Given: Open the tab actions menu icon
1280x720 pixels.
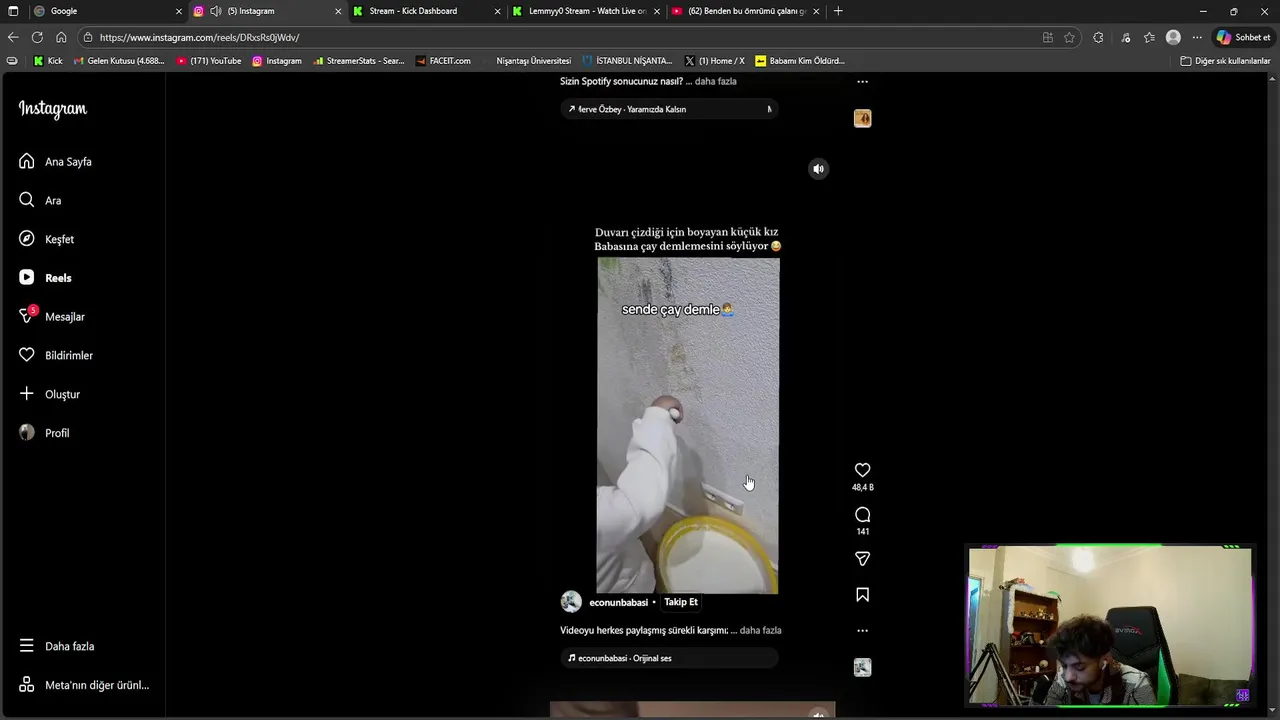Looking at the screenshot, I should (x=13, y=11).
